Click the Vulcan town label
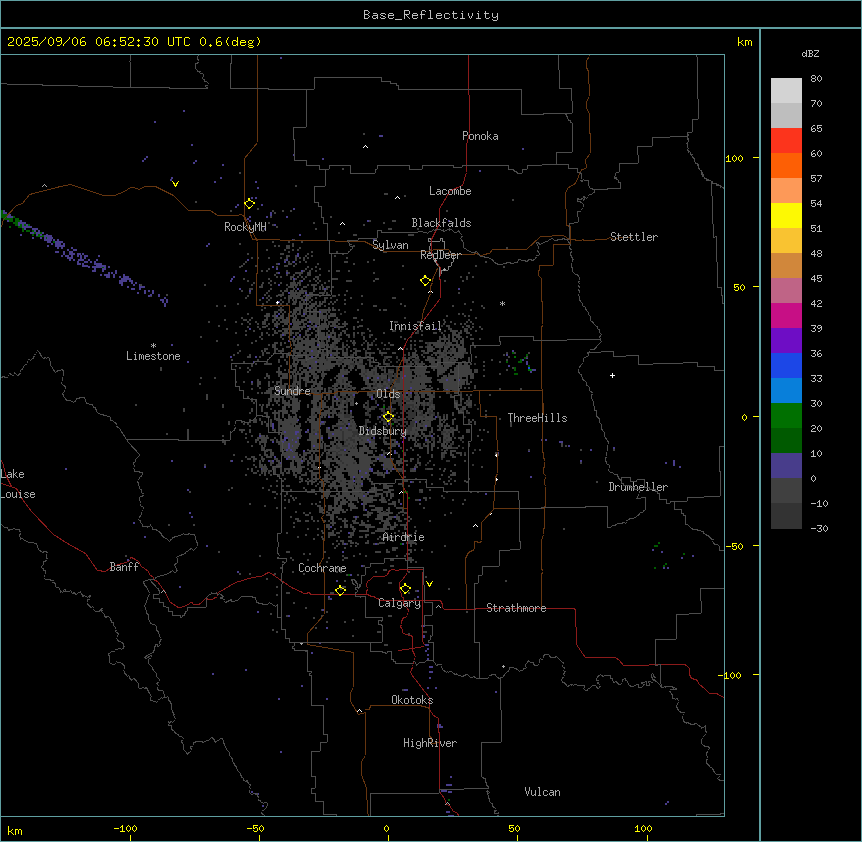The width and height of the screenshot is (862, 842). click(x=543, y=792)
